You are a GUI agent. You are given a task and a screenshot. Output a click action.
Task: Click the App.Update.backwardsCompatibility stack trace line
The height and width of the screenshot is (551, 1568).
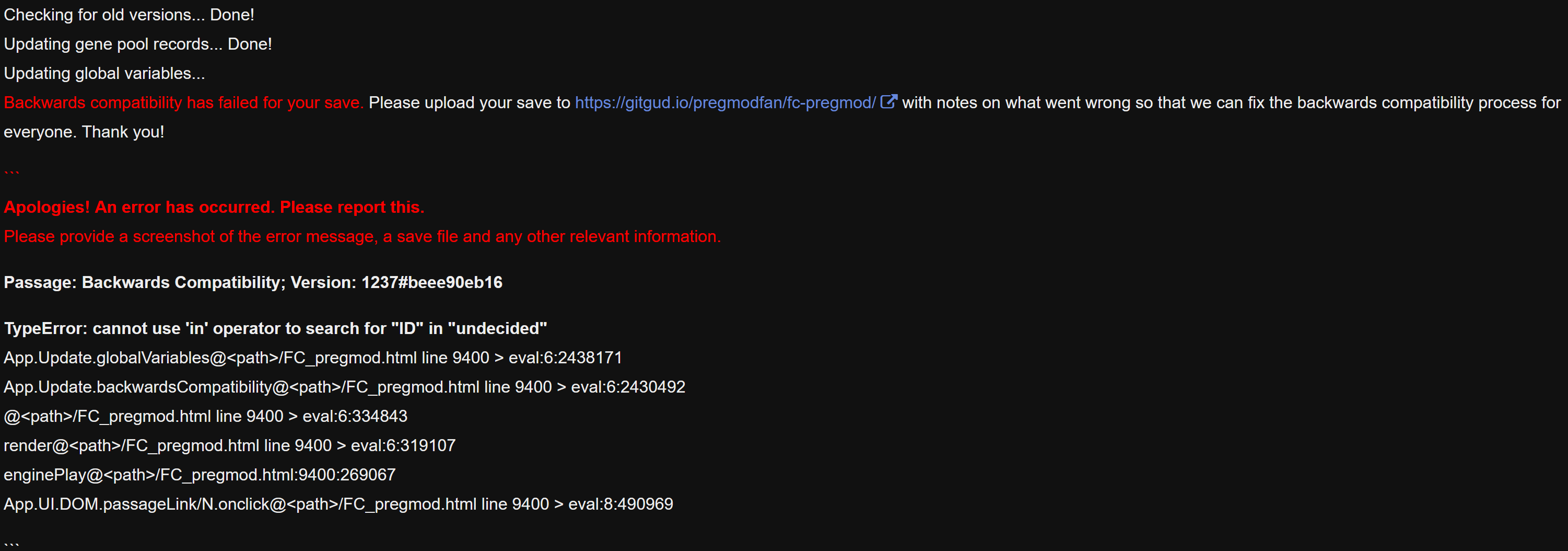[344, 387]
